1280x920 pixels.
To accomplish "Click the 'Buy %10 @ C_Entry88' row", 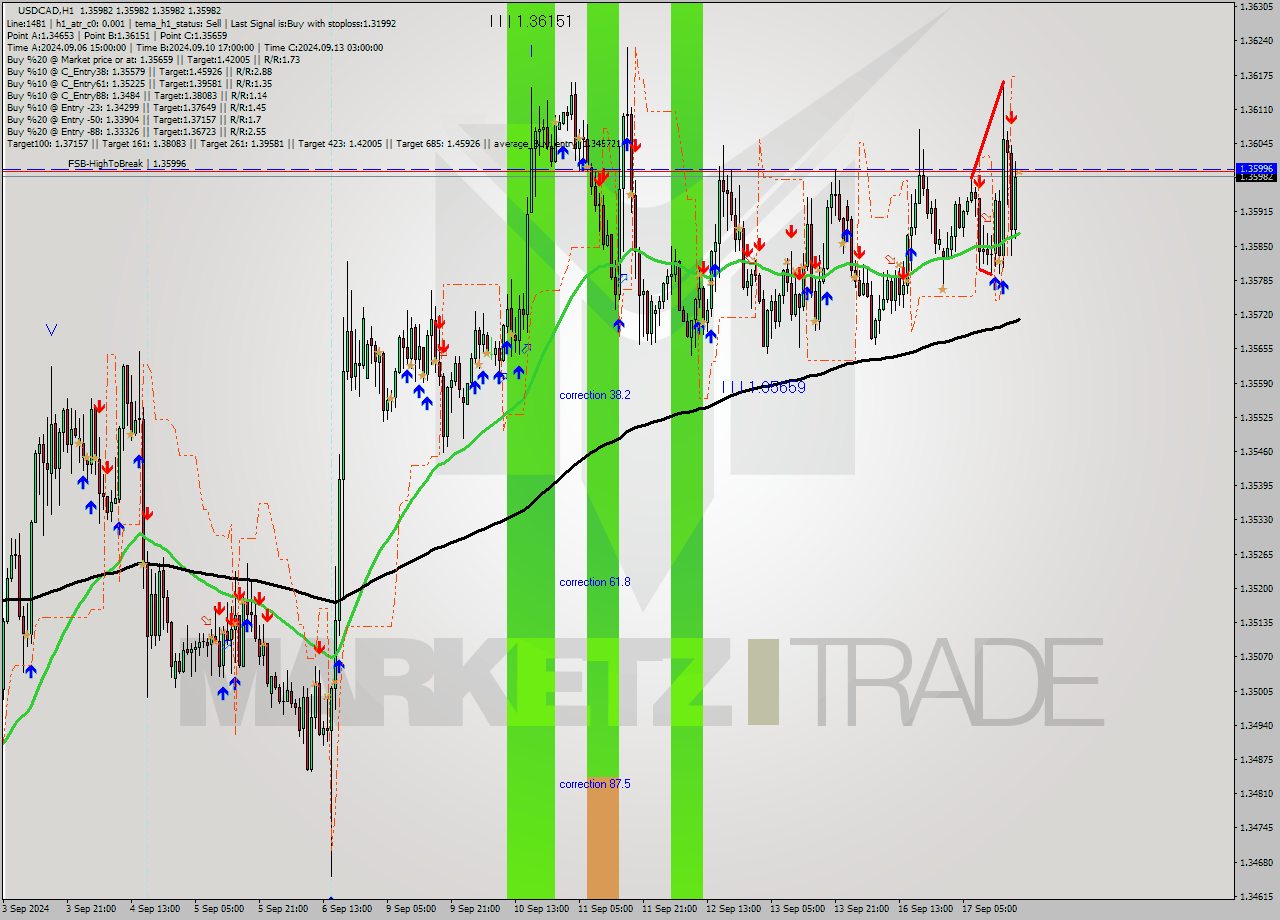I will coord(136,95).
